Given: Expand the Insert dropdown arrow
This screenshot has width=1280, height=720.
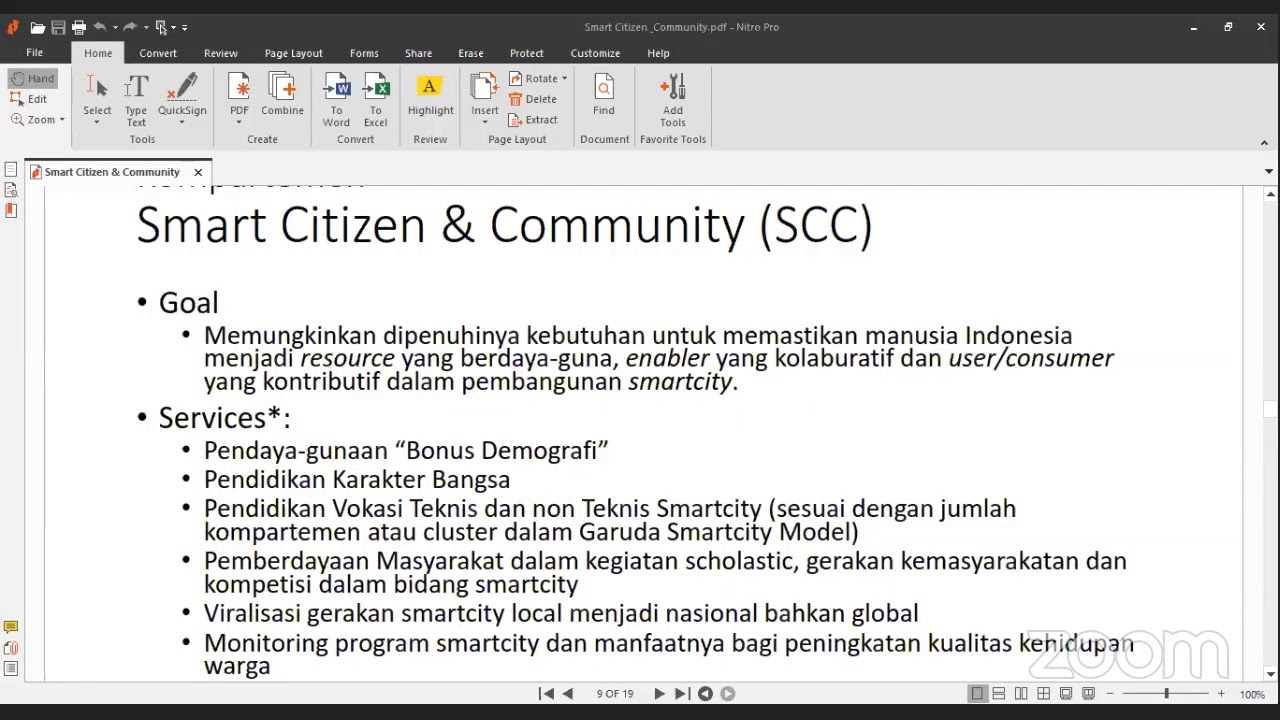Looking at the screenshot, I should [485, 122].
